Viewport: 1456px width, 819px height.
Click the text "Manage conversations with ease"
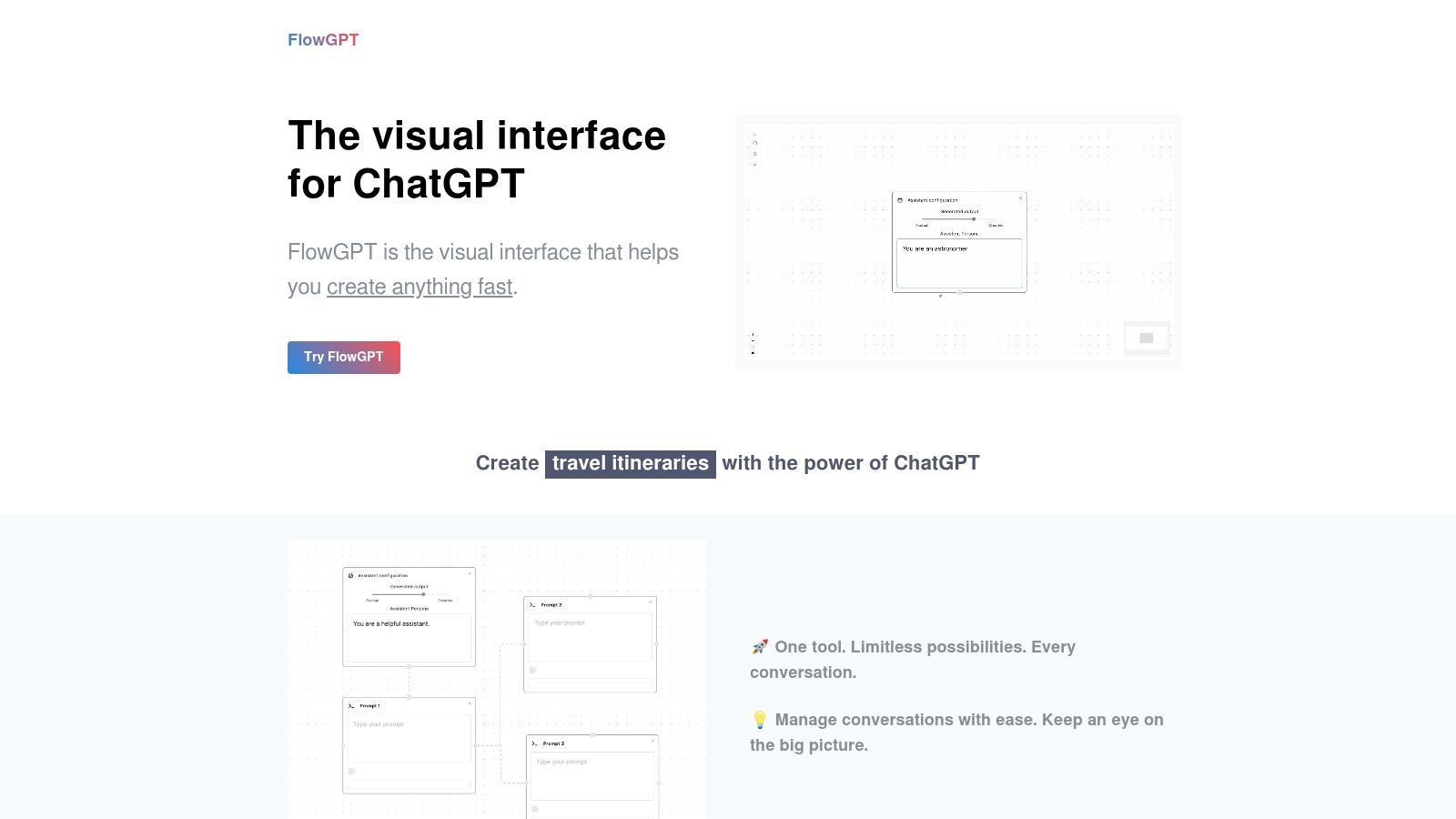tap(905, 720)
